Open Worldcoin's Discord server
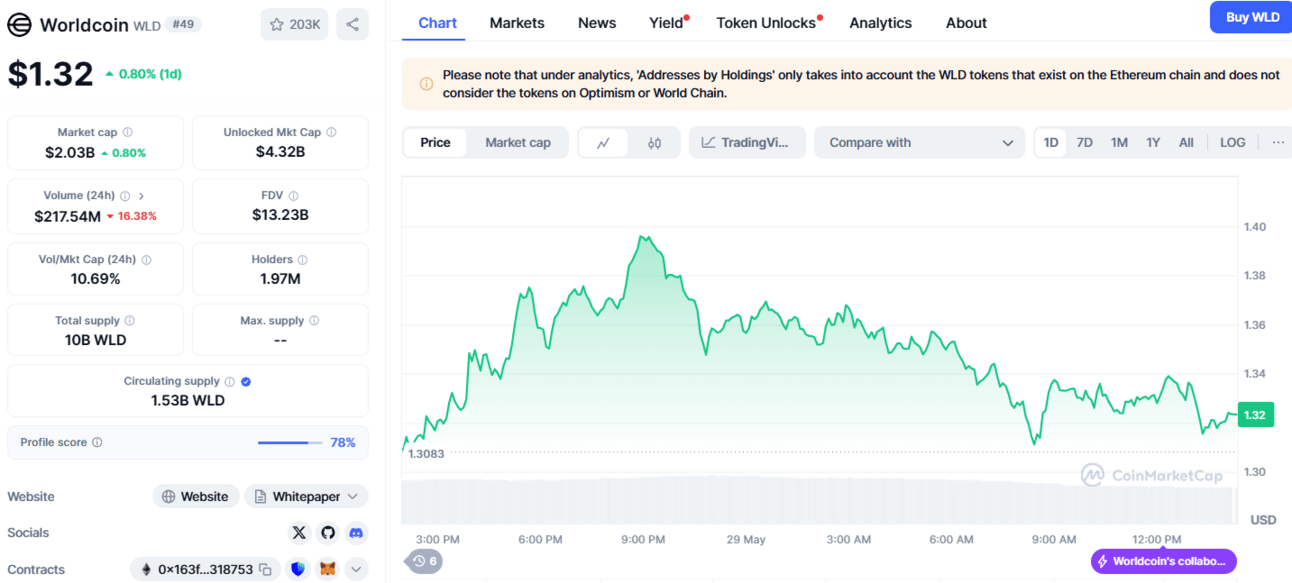The height and width of the screenshot is (583, 1292). (x=357, y=533)
